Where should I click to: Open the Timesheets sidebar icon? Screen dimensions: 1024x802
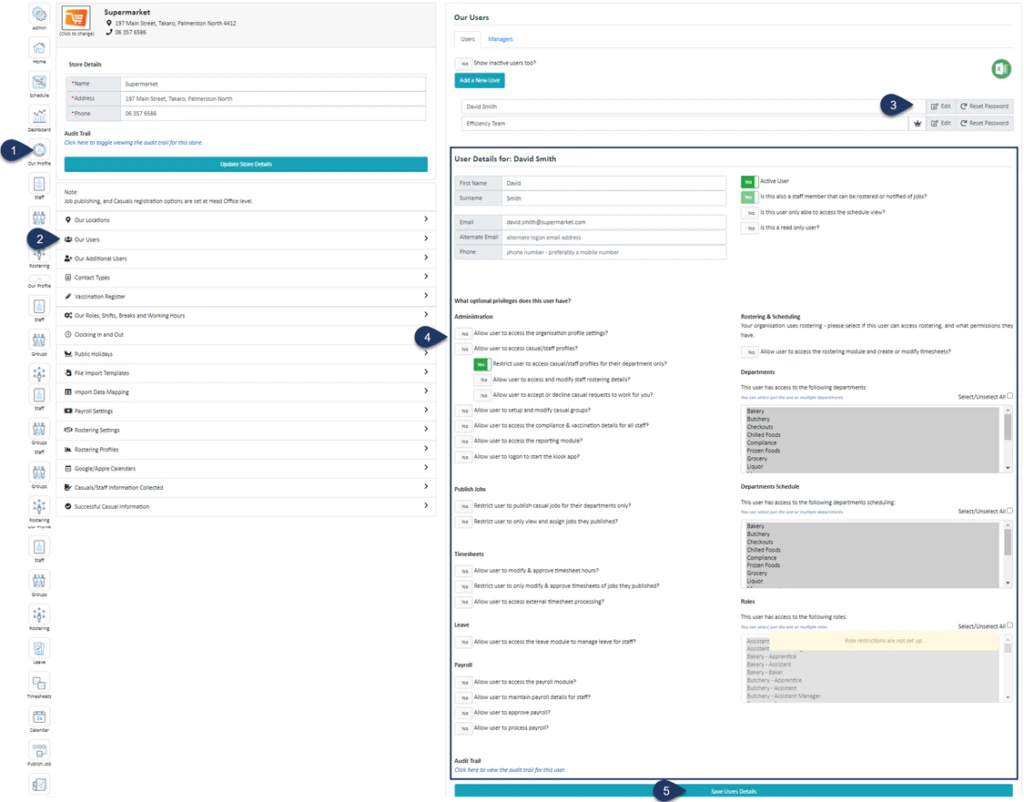[39, 682]
